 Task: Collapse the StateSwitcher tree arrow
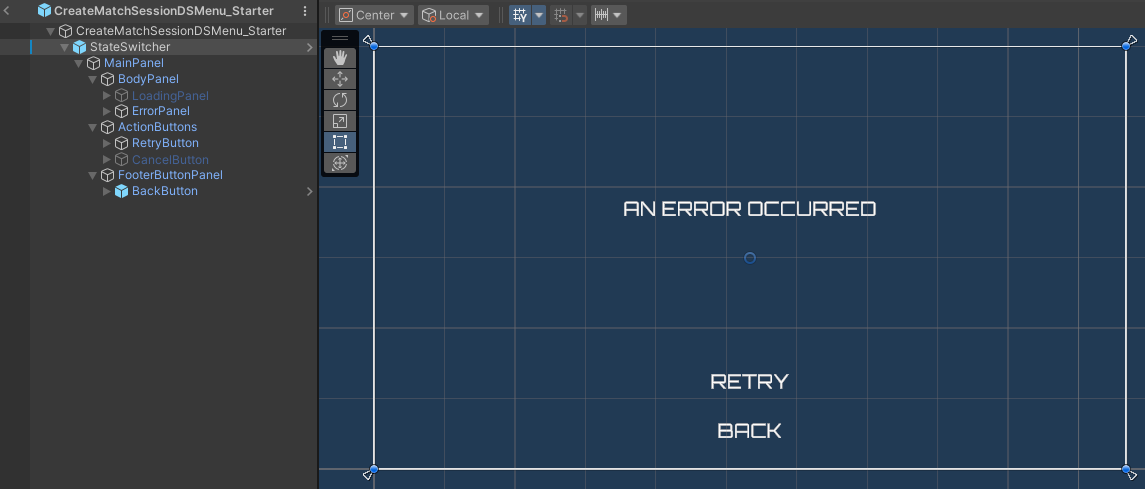pyautogui.click(x=64, y=47)
